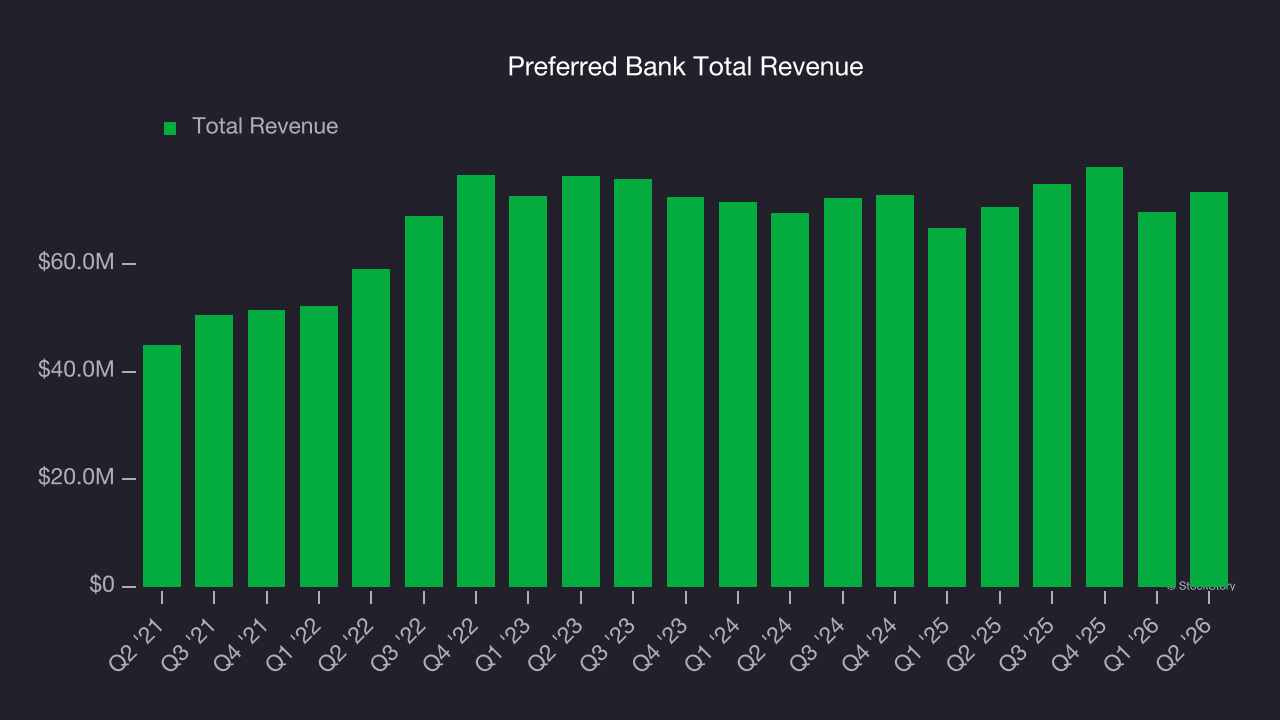Click the $20.0M axis label
Screen dimensions: 1280x720
(76, 478)
